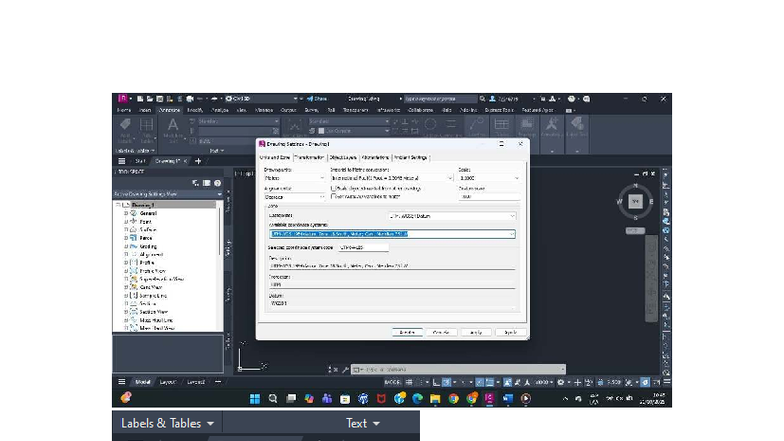Click the selected coordinate system code field
Screen dimensions: 784x441
pos(363,247)
